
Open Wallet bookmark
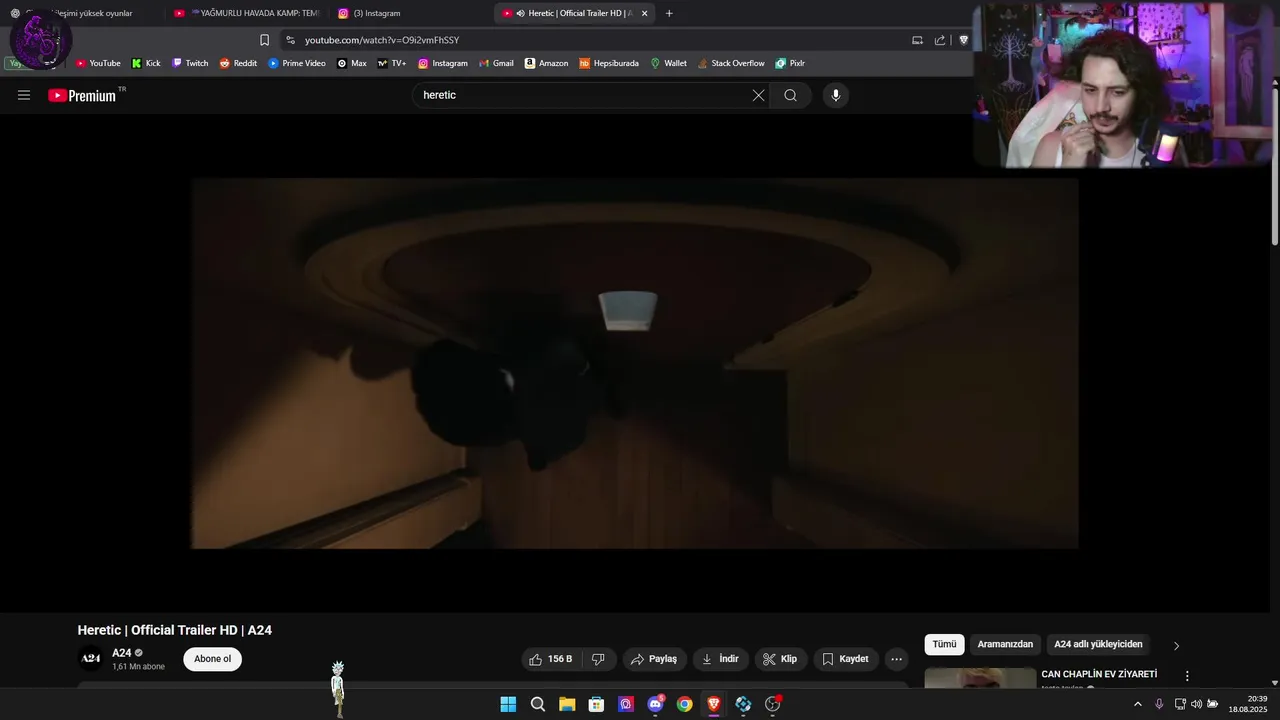[x=668, y=63]
